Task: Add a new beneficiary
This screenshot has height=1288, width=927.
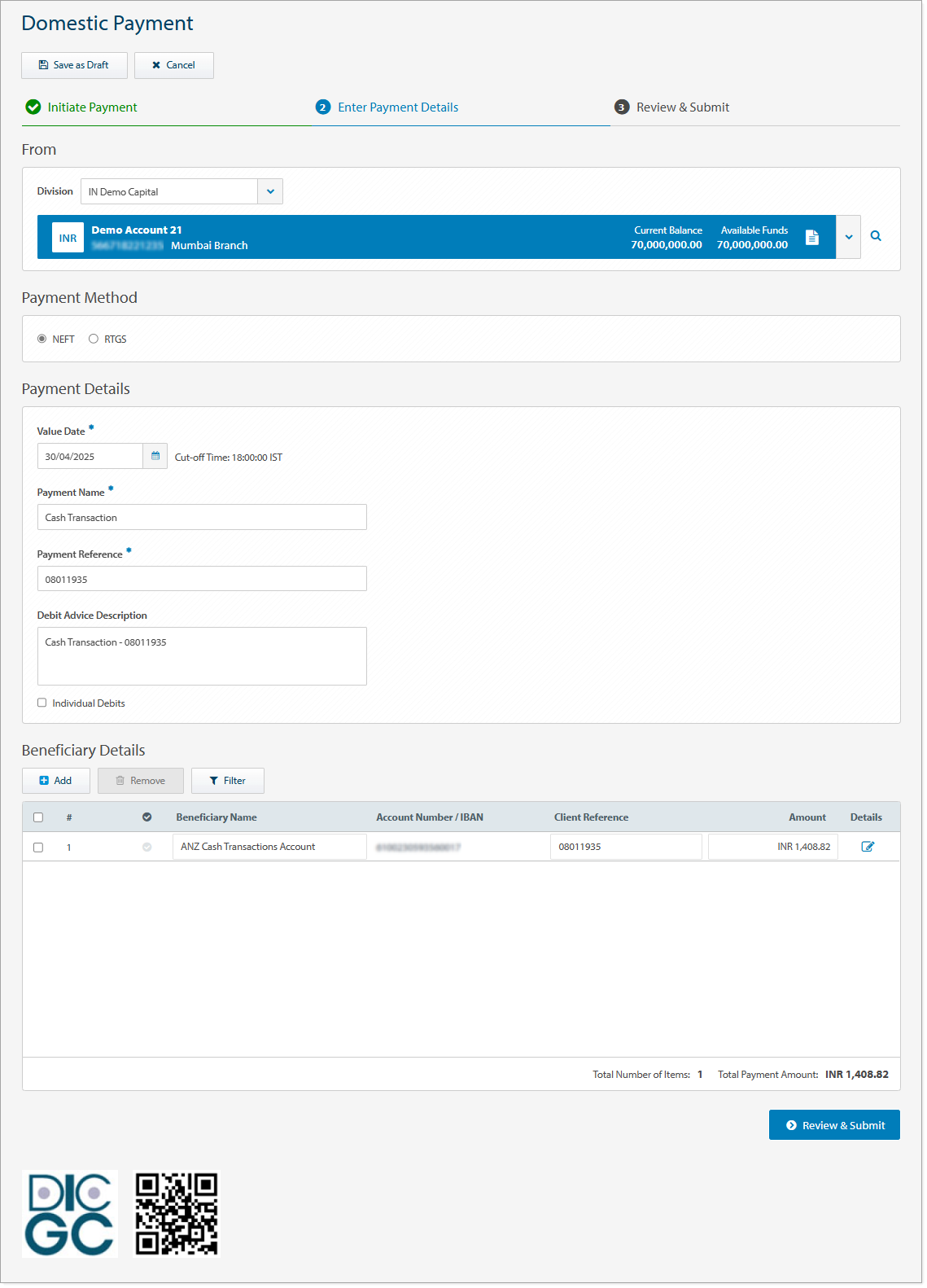Action: 56,781
